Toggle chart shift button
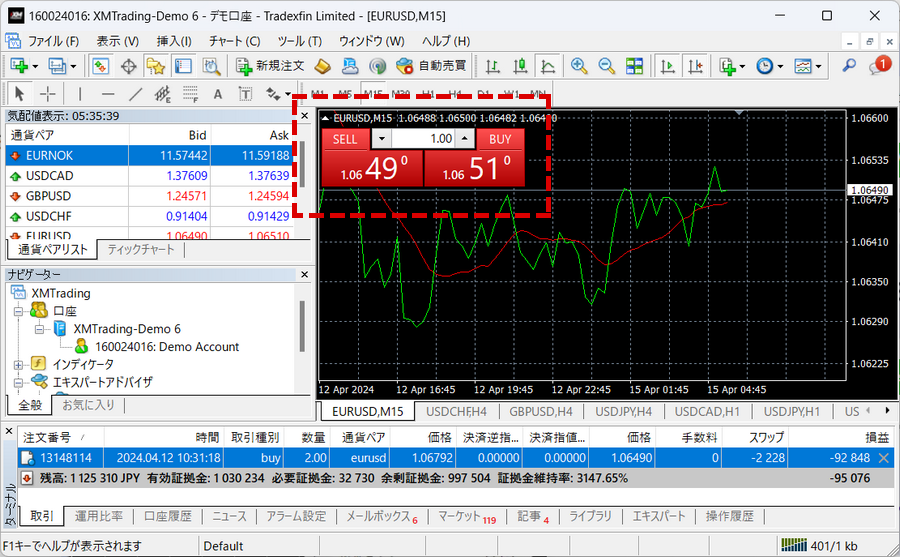 pyautogui.click(x=695, y=66)
